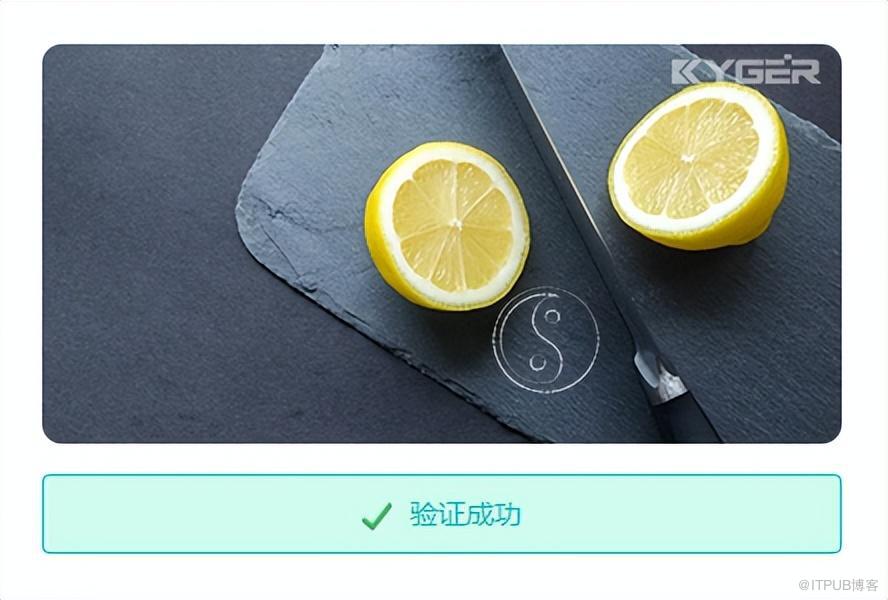Select the right lemon half

point(699,165)
